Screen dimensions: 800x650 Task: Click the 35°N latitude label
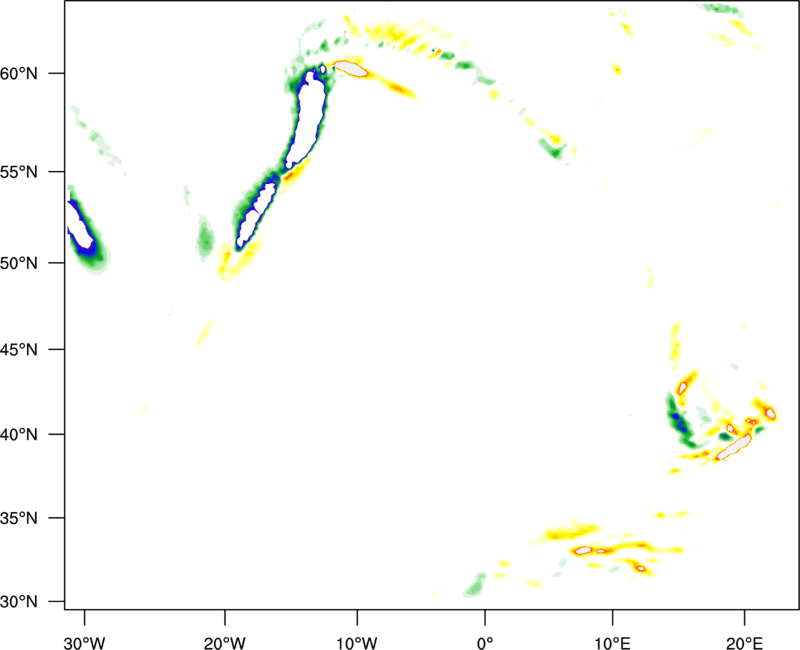tap(19, 518)
